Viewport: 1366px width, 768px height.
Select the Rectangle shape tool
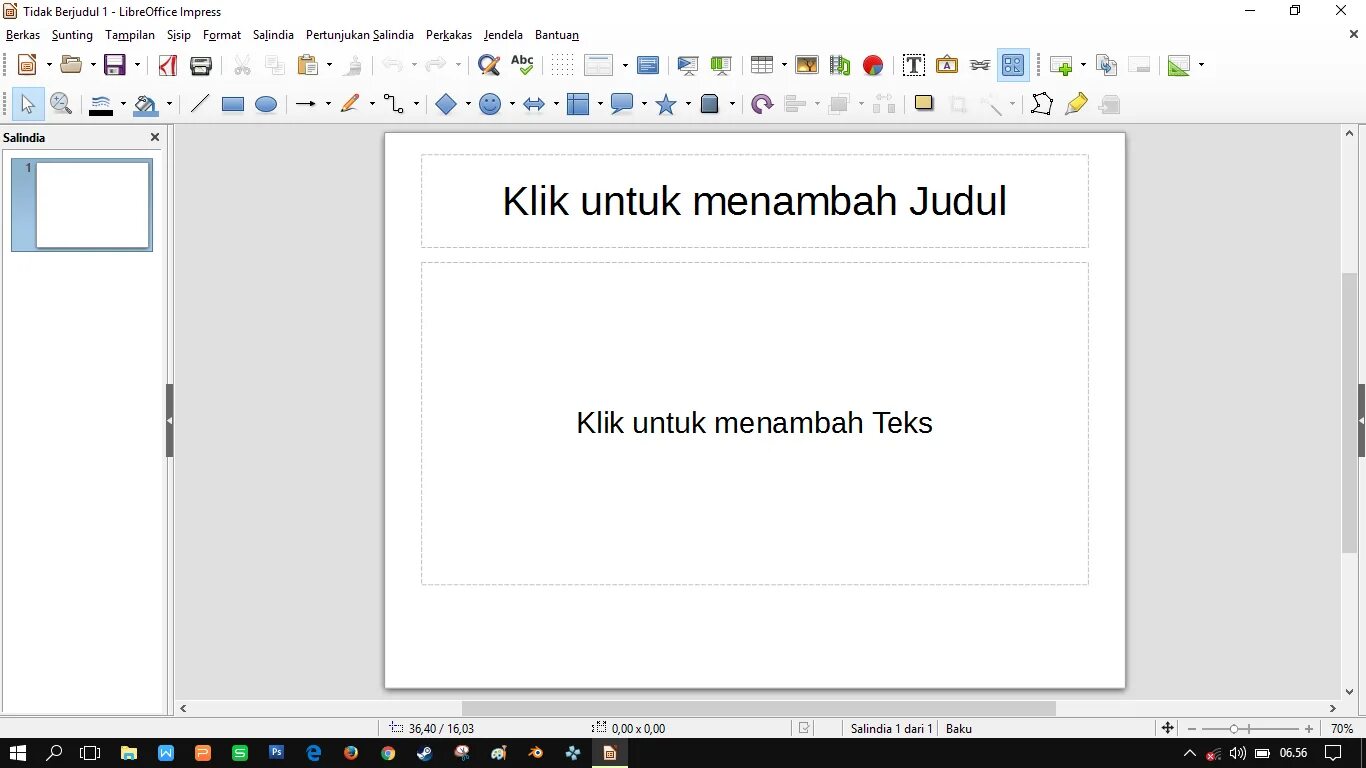(x=233, y=104)
